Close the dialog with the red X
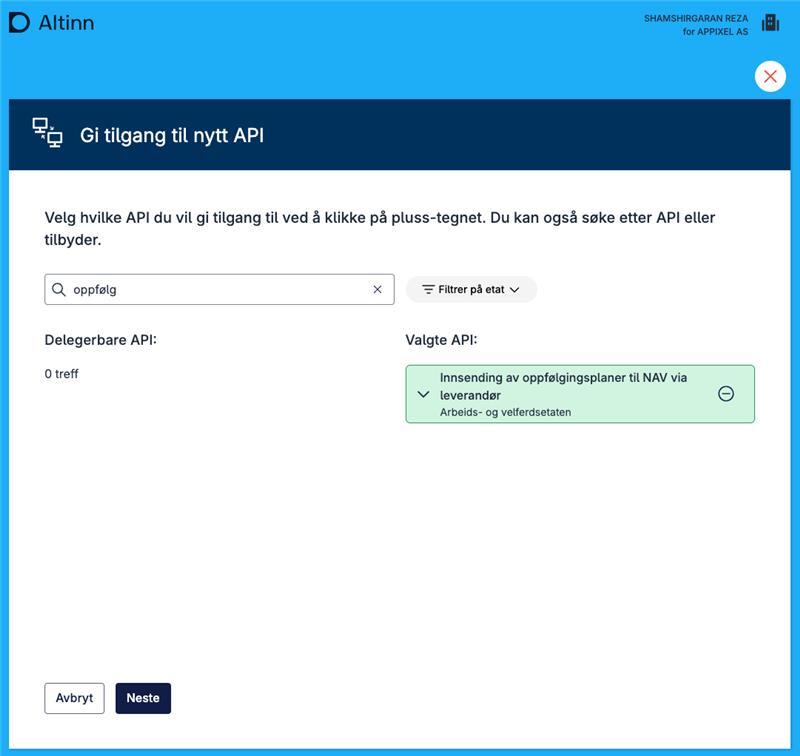The image size is (800, 756). [770, 77]
